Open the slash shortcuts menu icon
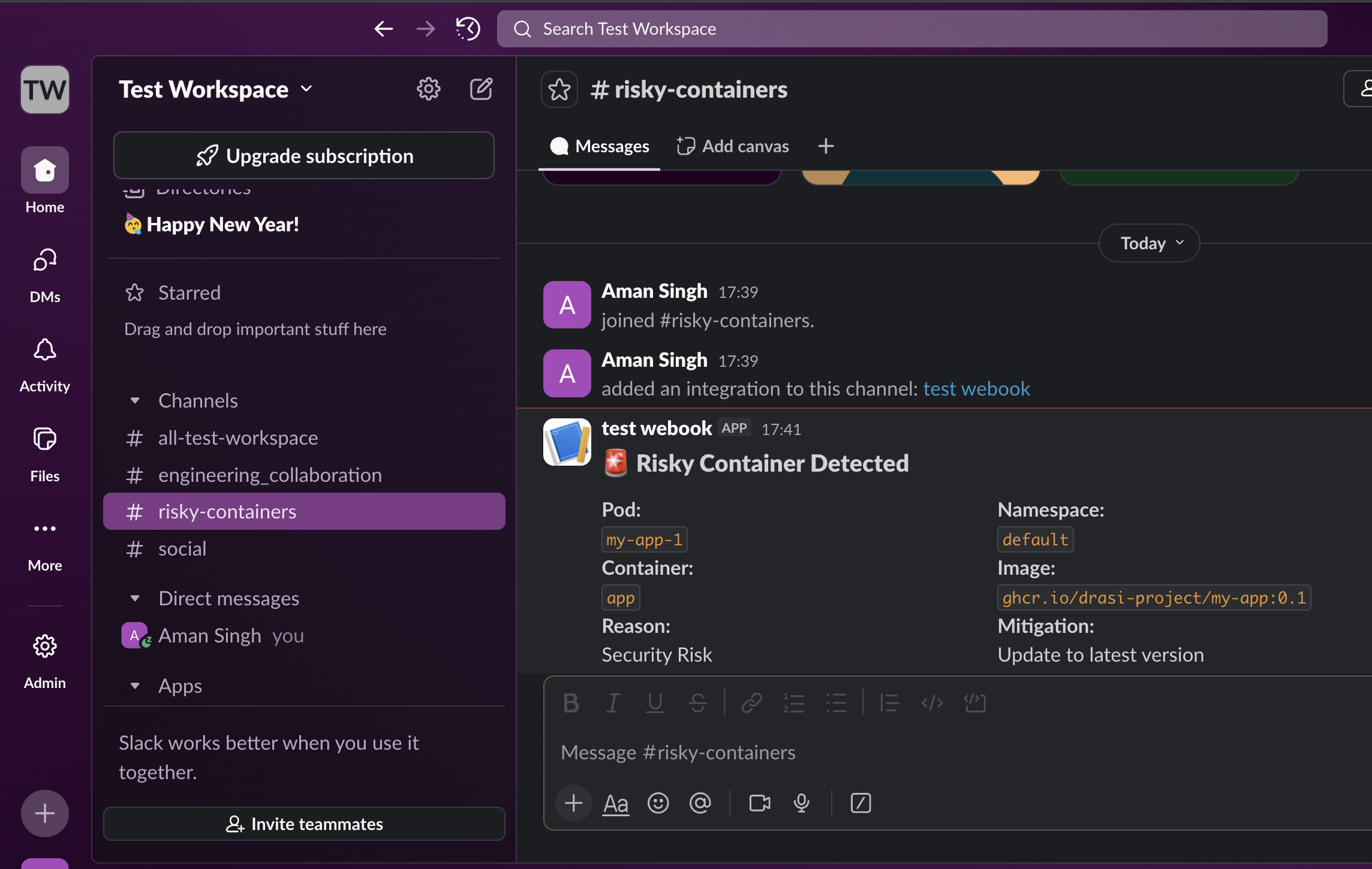1372x869 pixels. pyautogui.click(x=860, y=802)
